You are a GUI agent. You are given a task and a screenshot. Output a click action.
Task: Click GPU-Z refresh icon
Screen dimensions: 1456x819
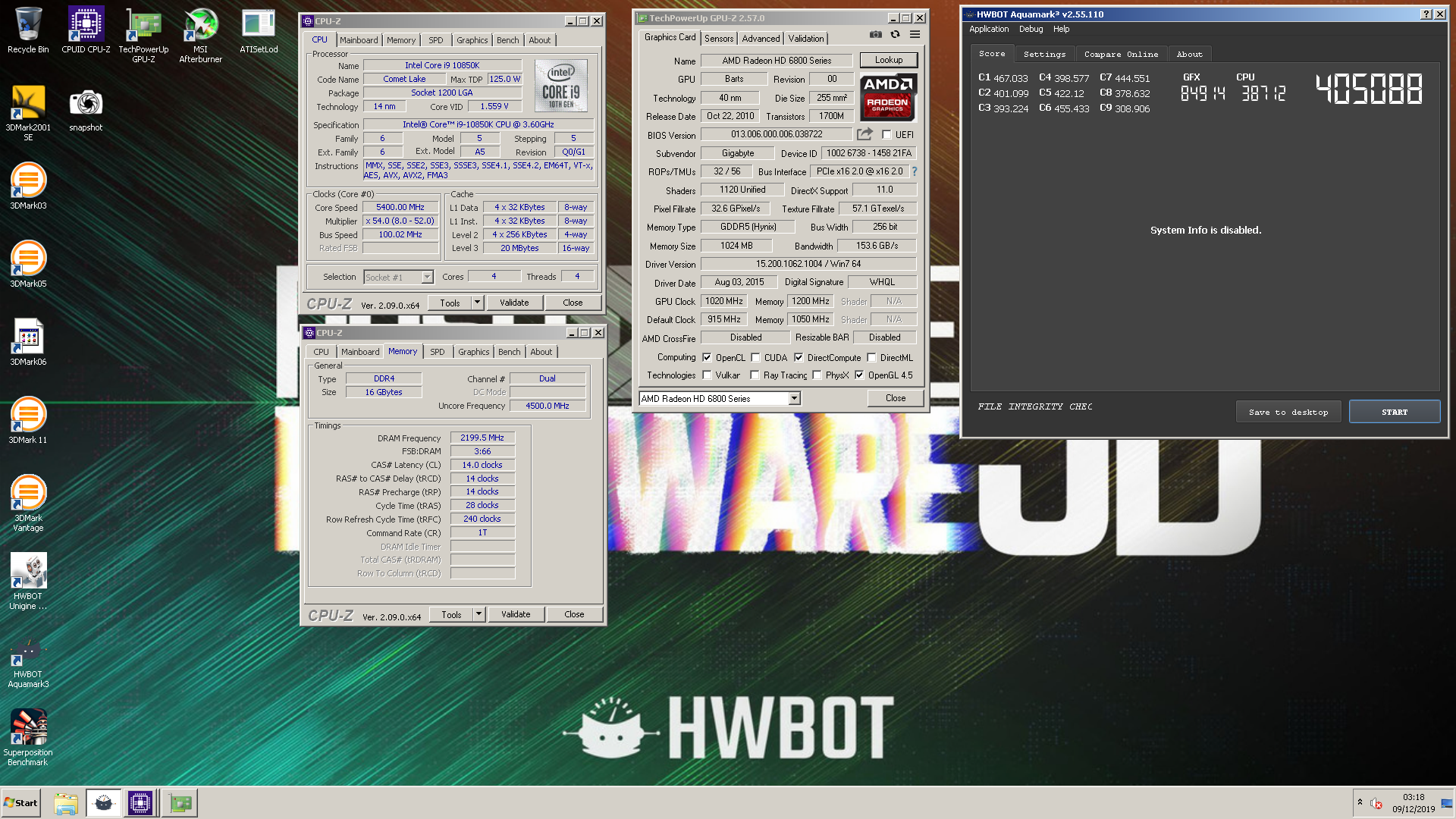click(896, 34)
